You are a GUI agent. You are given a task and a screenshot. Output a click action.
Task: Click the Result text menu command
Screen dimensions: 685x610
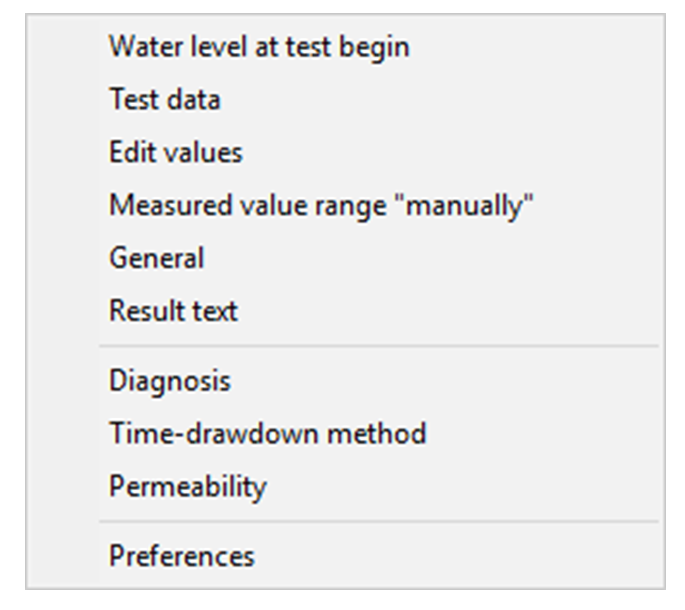pyautogui.click(x=174, y=311)
